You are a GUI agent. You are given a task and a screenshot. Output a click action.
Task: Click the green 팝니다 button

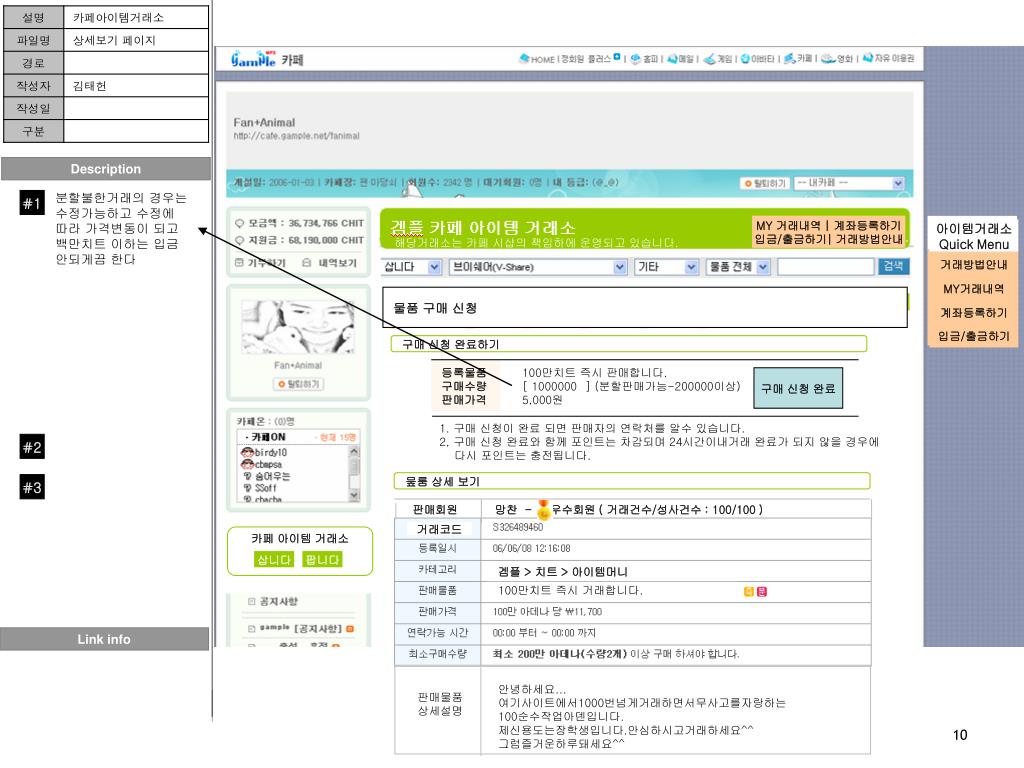point(323,560)
